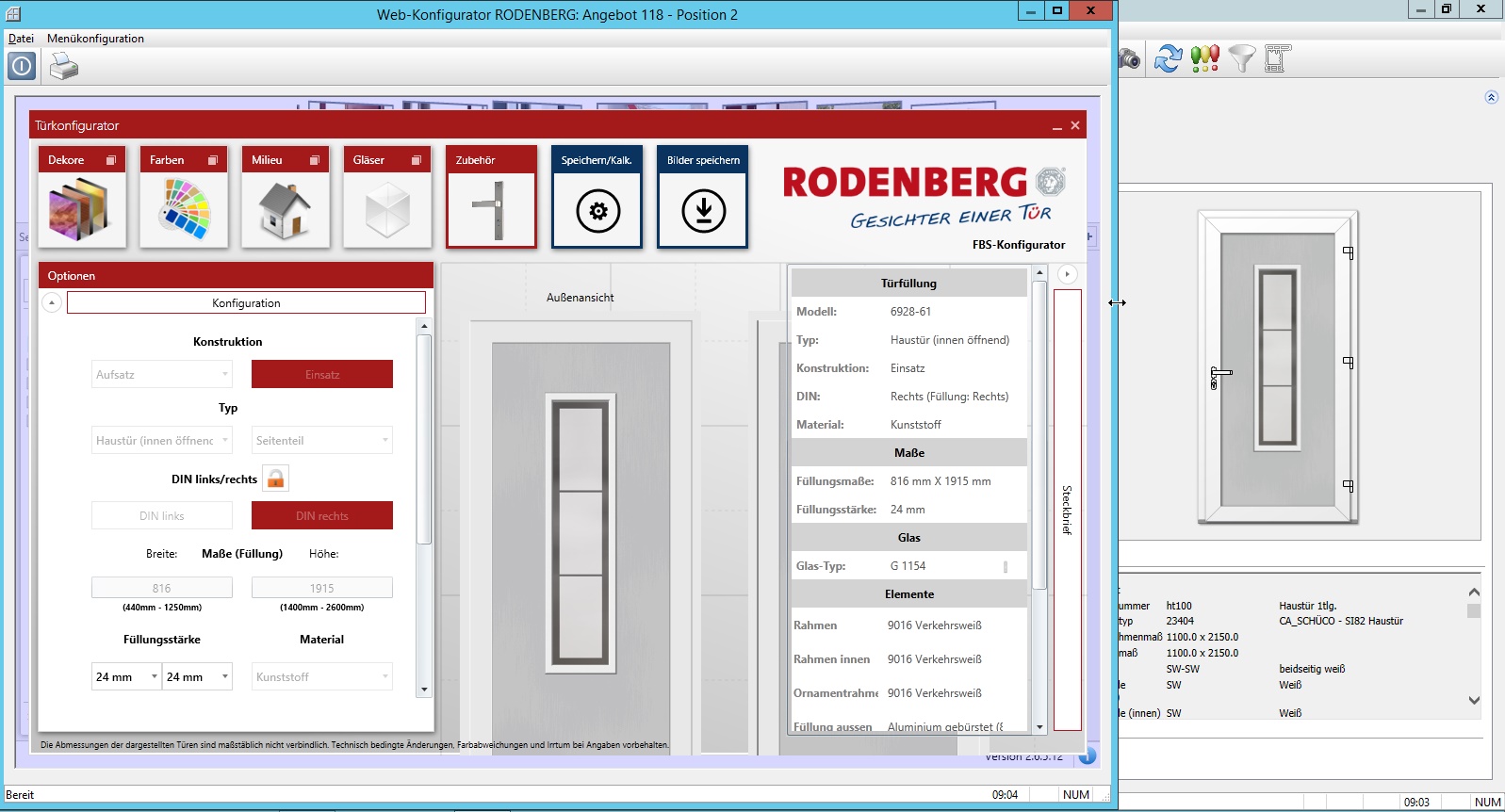
Task: Minimize the Türkonfigurator red panel
Action: (x=1057, y=125)
